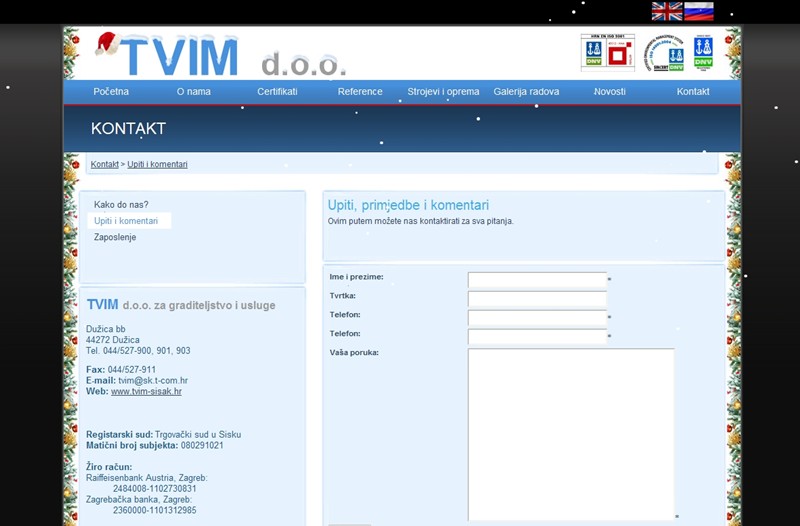Select the Upiti, primjedbe i komentari heading
The width and height of the screenshot is (800, 526).
point(408,205)
